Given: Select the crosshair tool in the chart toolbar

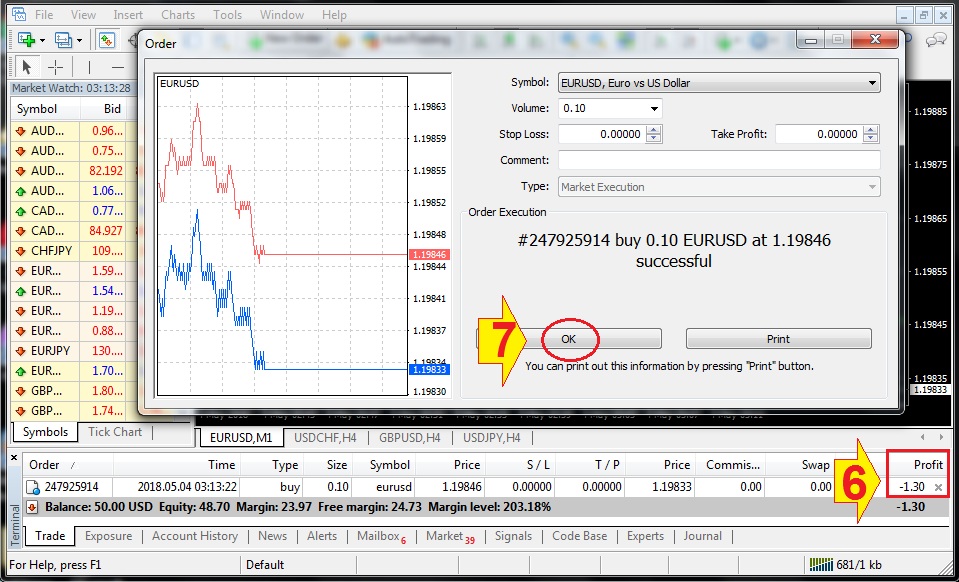Looking at the screenshot, I should [x=54, y=67].
